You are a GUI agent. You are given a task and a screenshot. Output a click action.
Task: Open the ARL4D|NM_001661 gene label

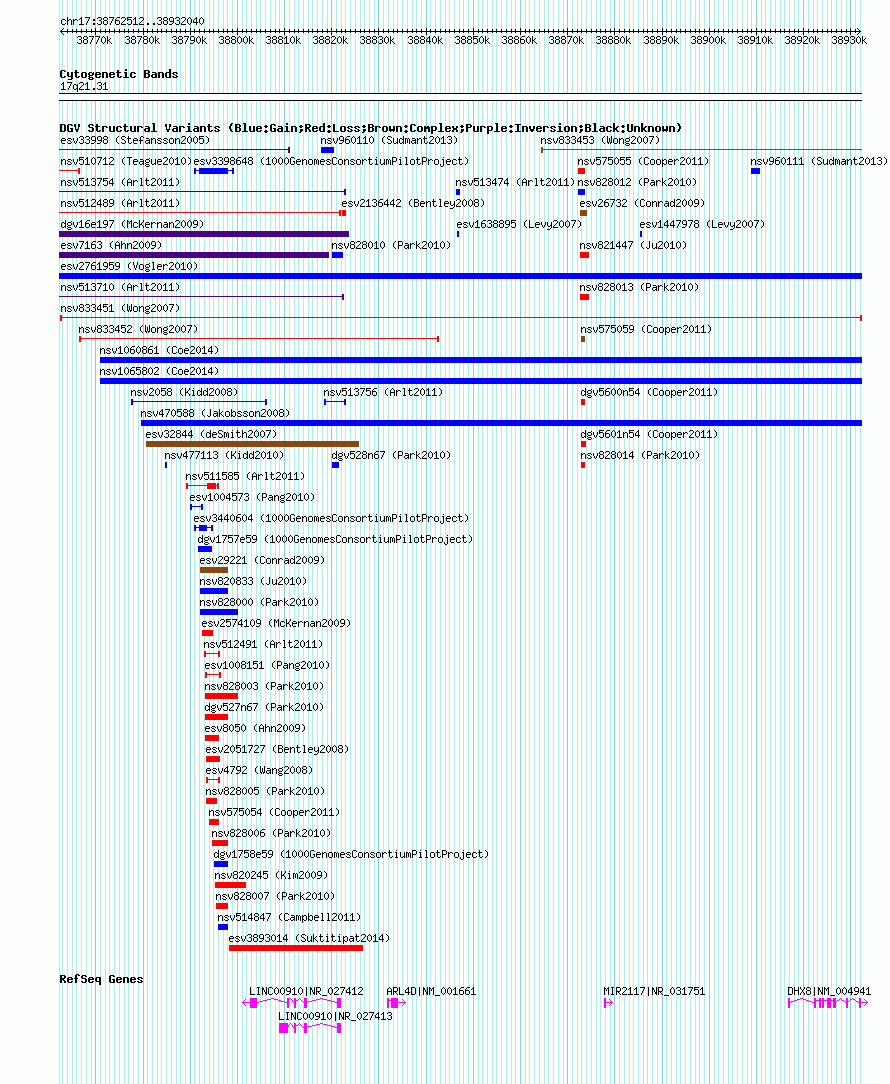point(431,991)
